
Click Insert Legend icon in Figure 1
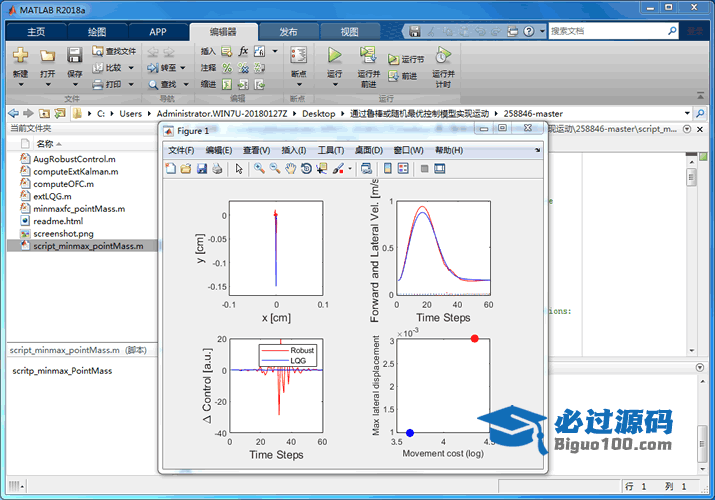coord(403,169)
